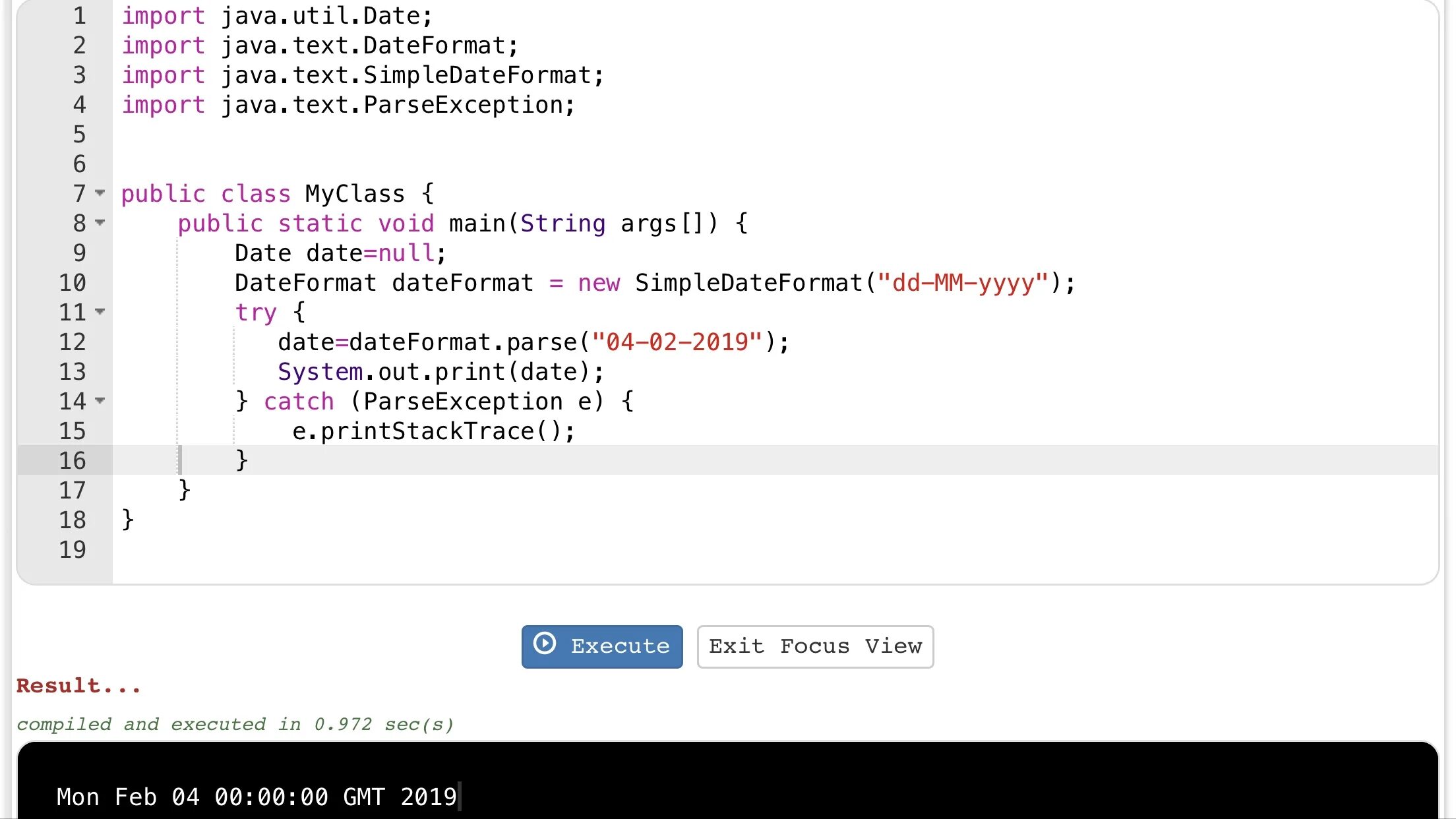Click line number 16 in the gutter
This screenshot has height=819, width=1456.
(73, 460)
